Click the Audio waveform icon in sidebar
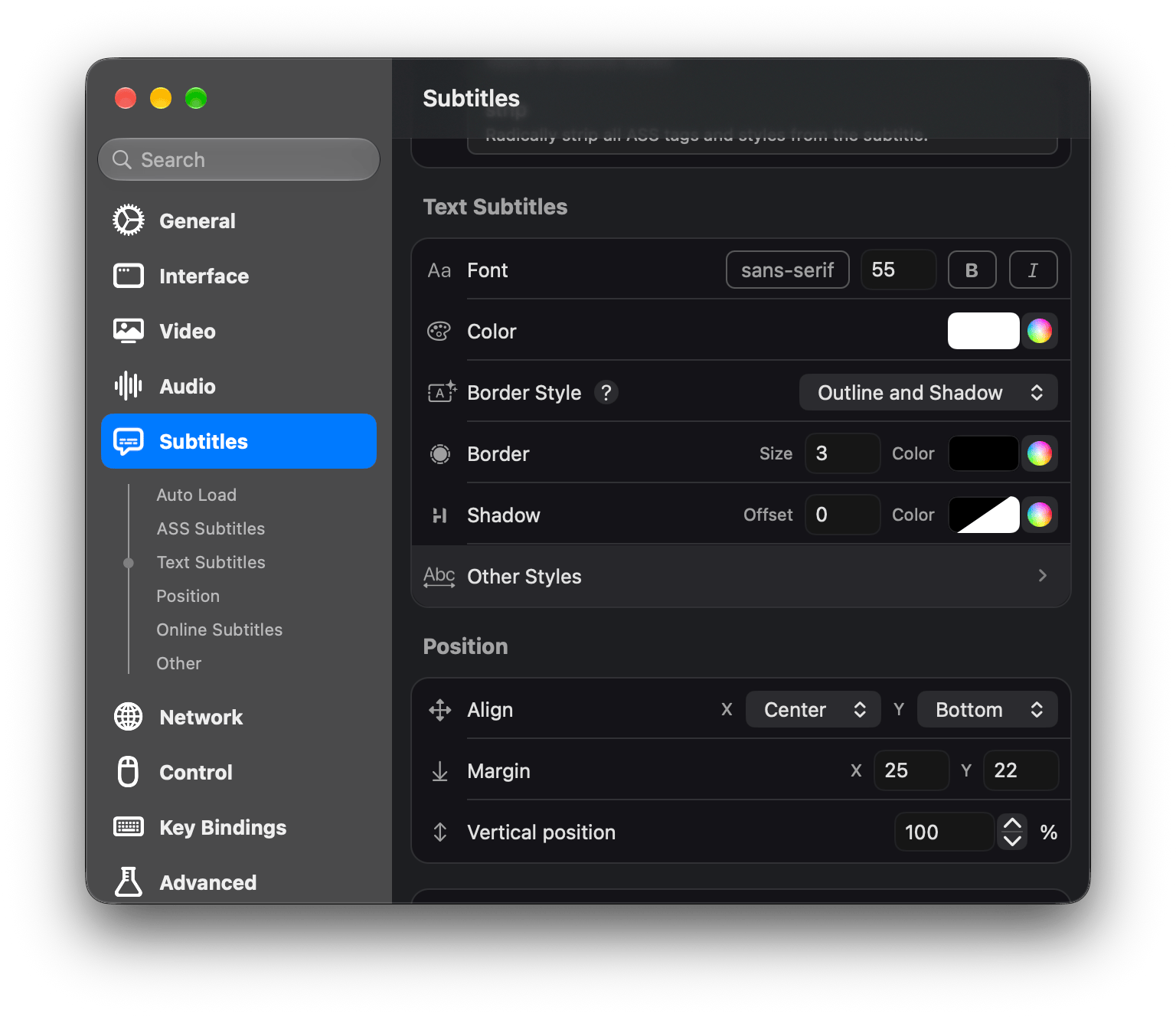The height and width of the screenshot is (1017, 1176). [x=129, y=386]
